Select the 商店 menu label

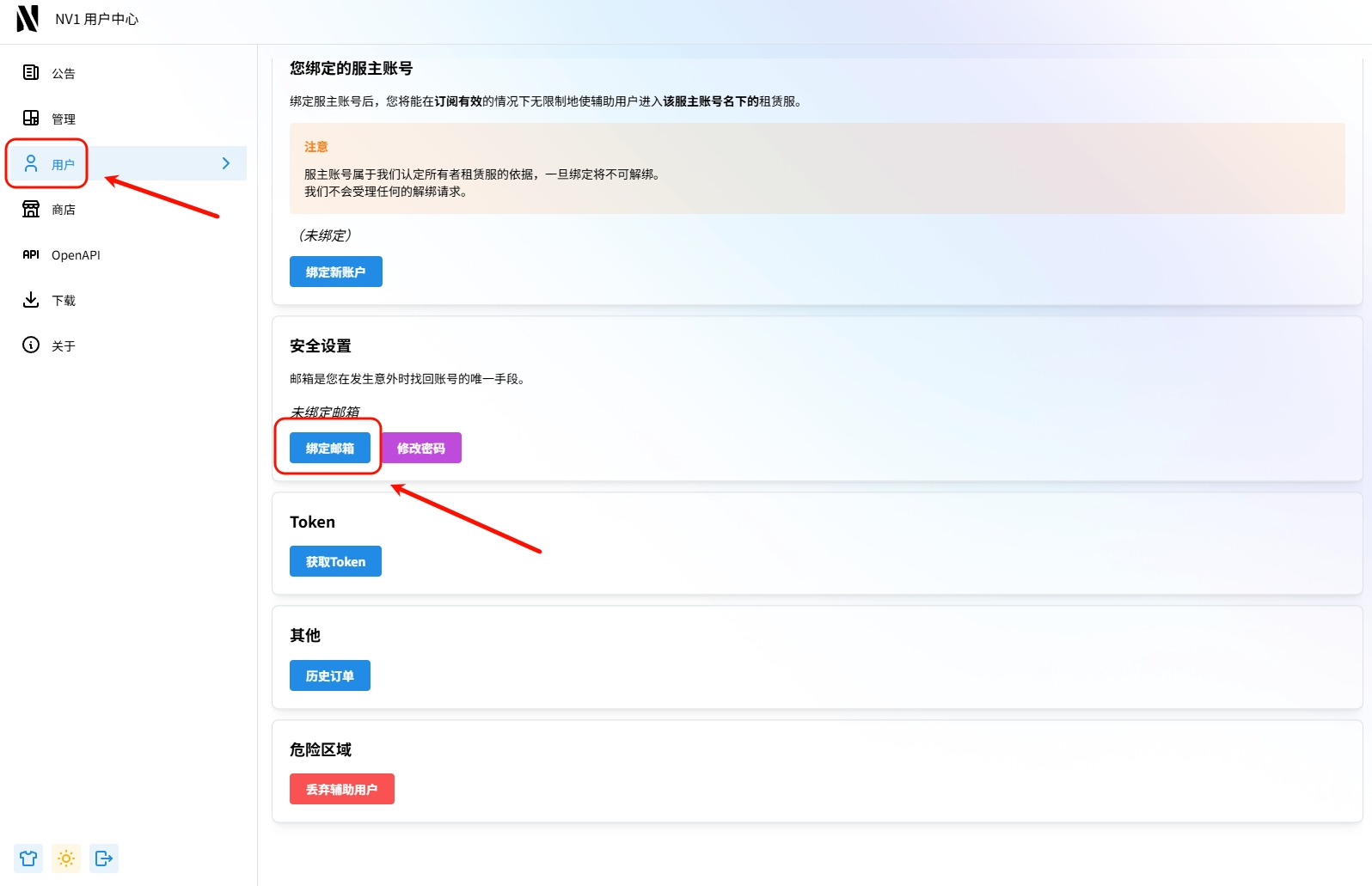64,210
